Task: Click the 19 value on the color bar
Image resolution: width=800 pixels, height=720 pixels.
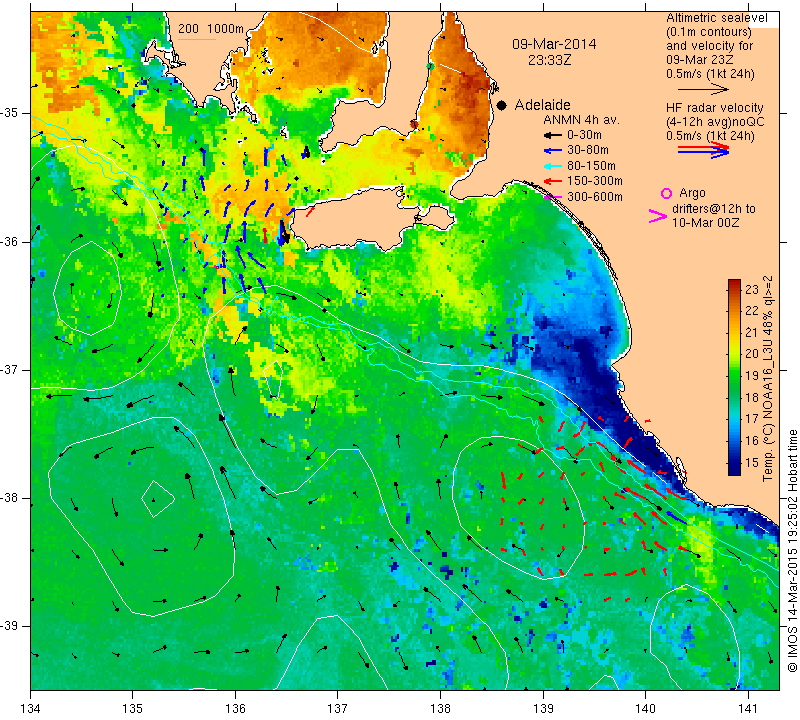Action: [x=752, y=376]
